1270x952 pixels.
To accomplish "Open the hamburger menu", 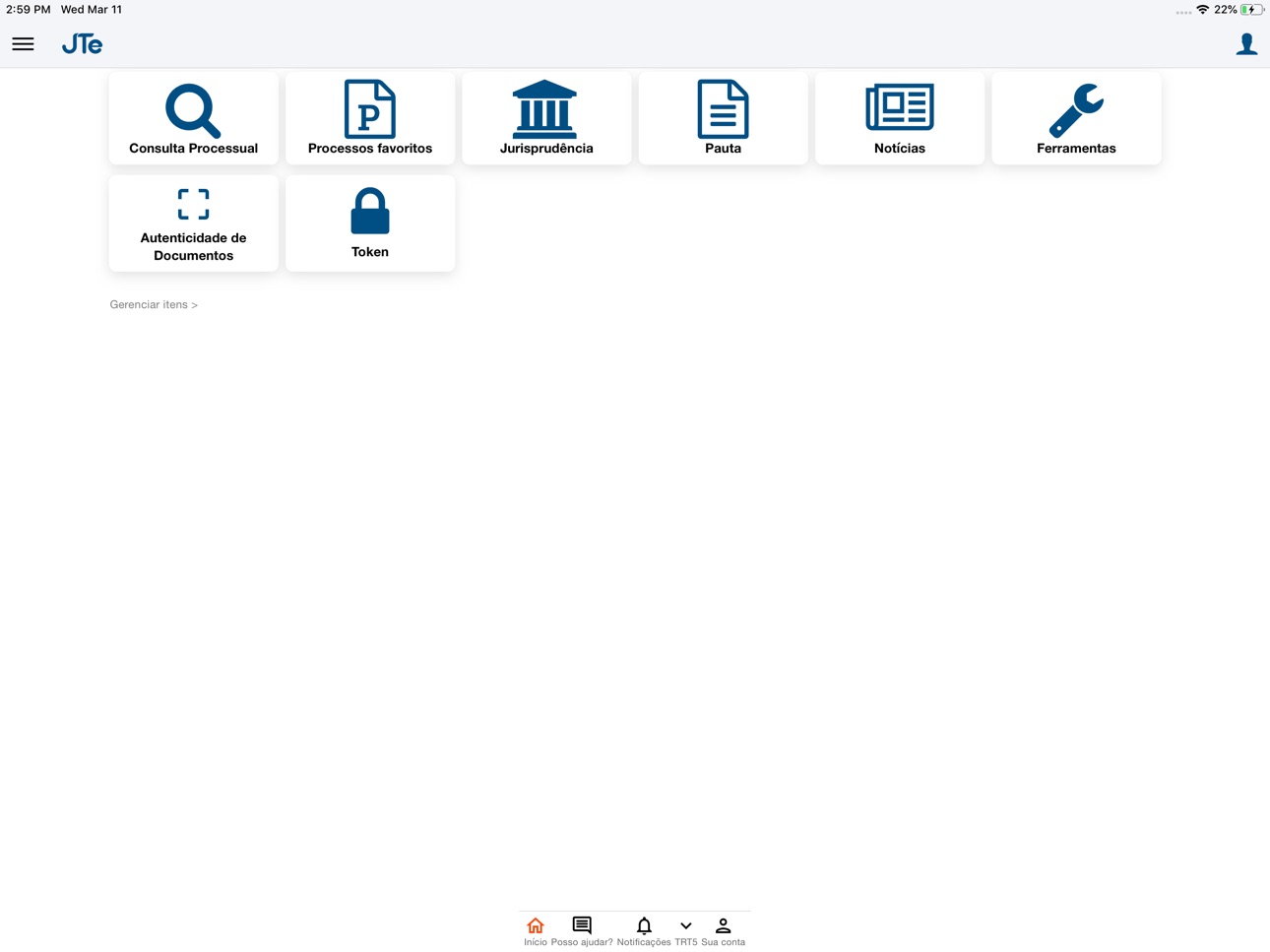I will click(23, 44).
